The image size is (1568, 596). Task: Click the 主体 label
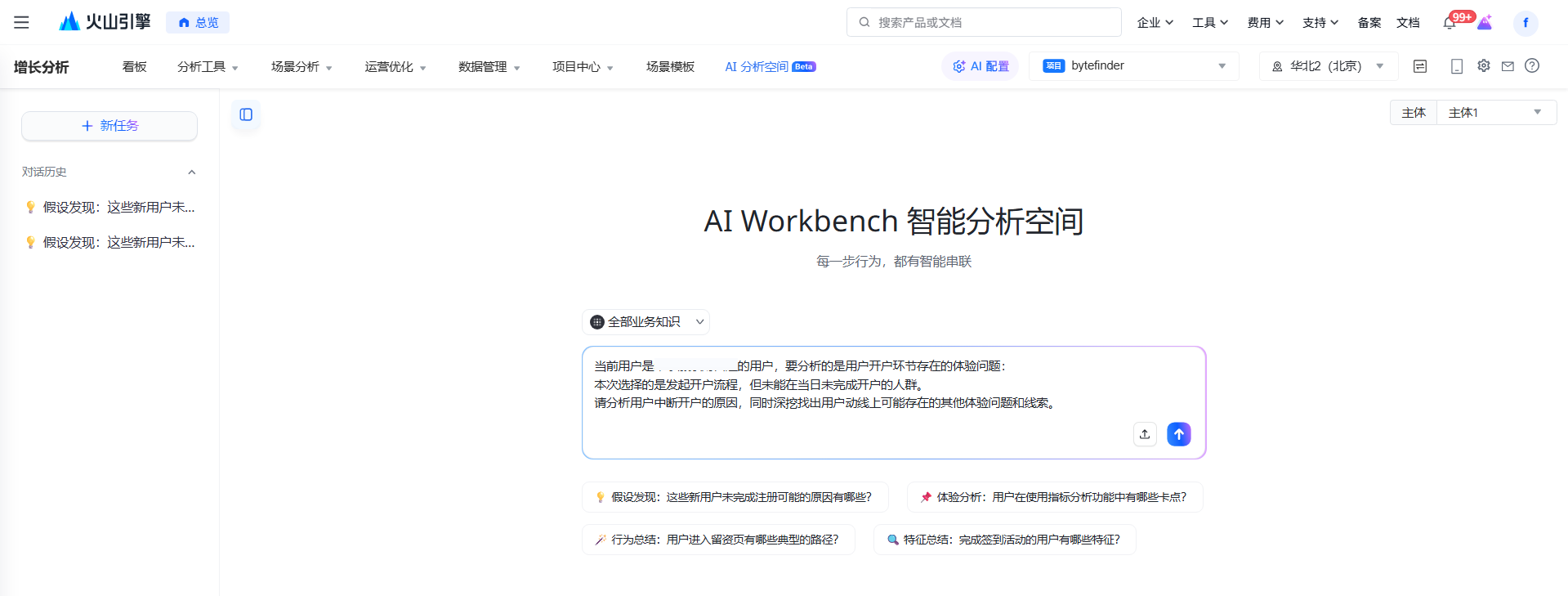coord(1414,113)
